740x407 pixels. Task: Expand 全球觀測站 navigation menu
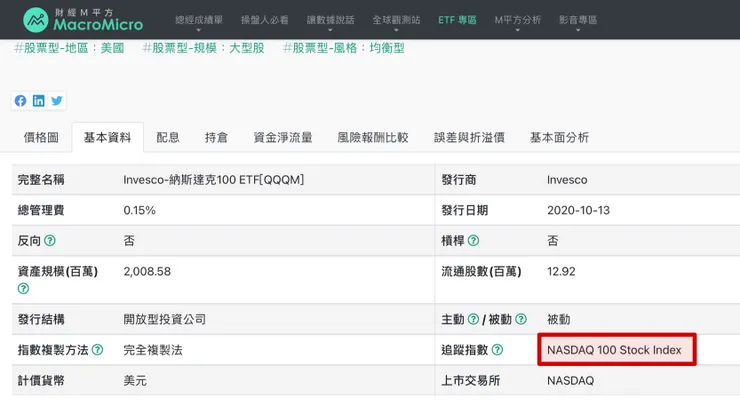(x=396, y=20)
